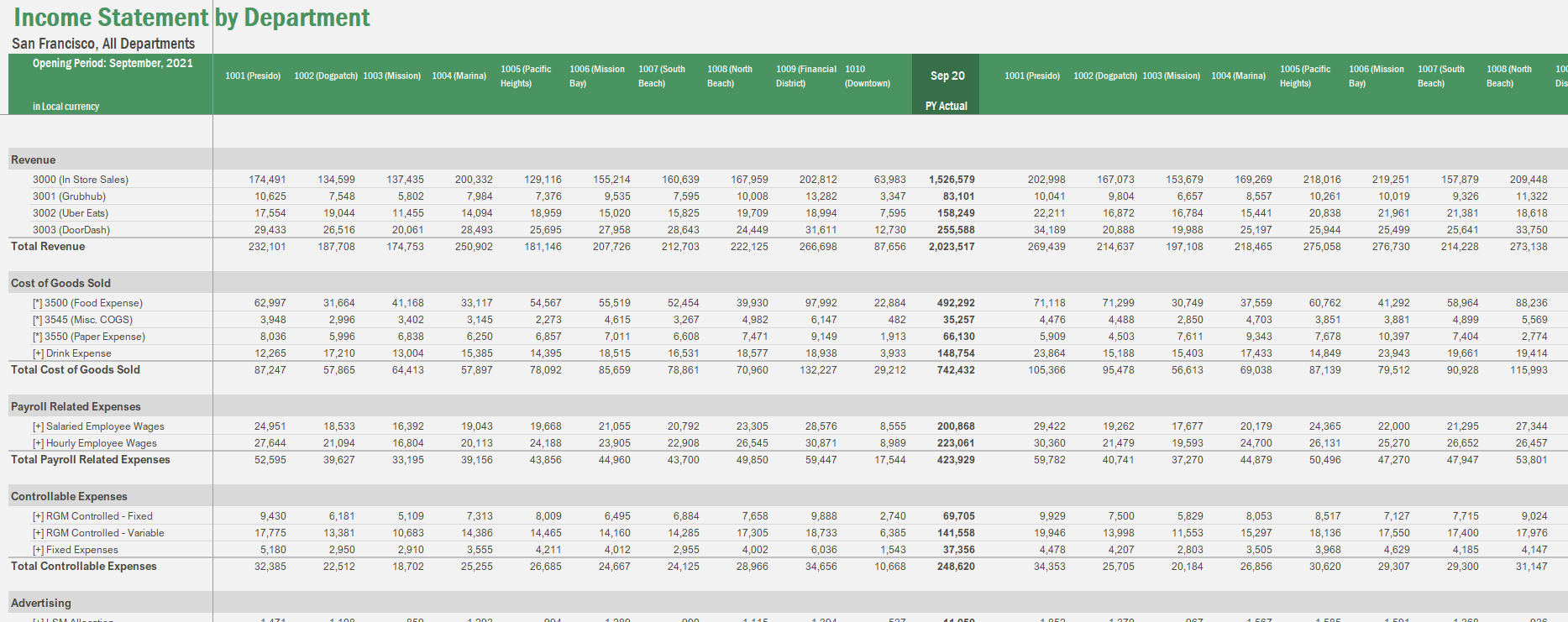Expand the Fixed Expenses row
Image resolution: width=1568 pixels, height=622 pixels.
coord(38,550)
